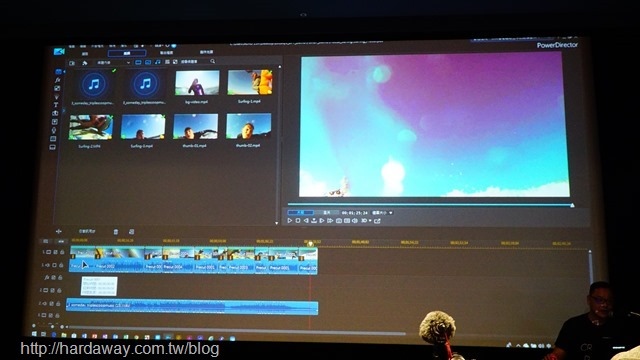Click the volume speaker icon under preview

(355, 221)
